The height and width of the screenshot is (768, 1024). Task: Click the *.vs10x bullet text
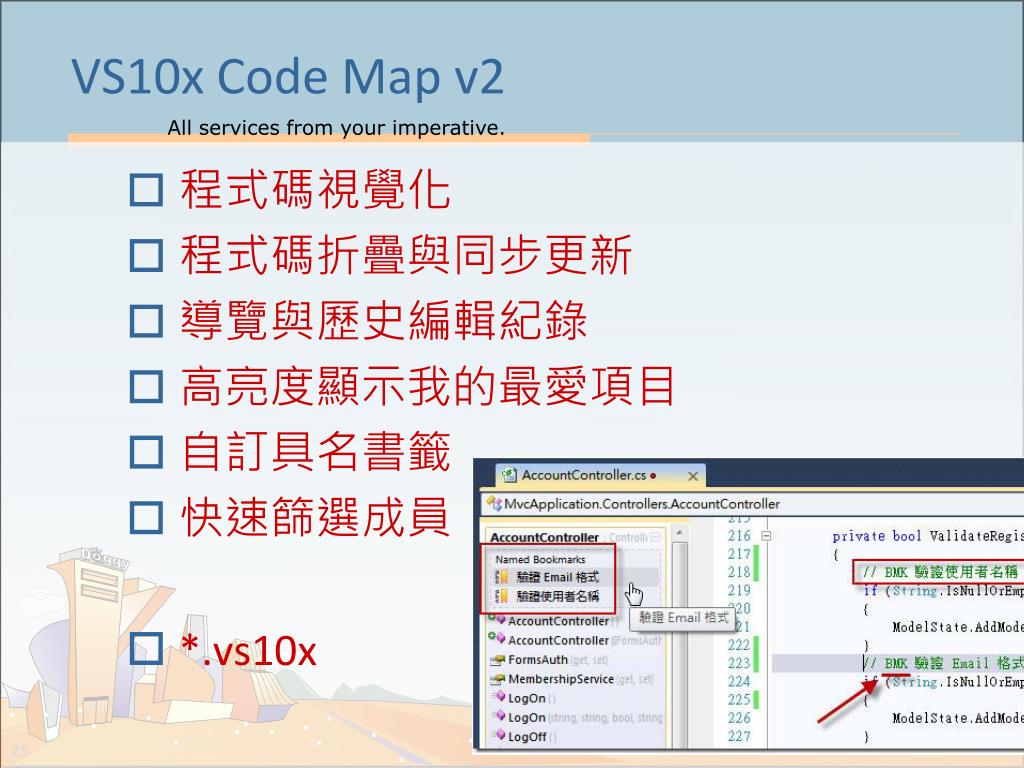coord(249,650)
